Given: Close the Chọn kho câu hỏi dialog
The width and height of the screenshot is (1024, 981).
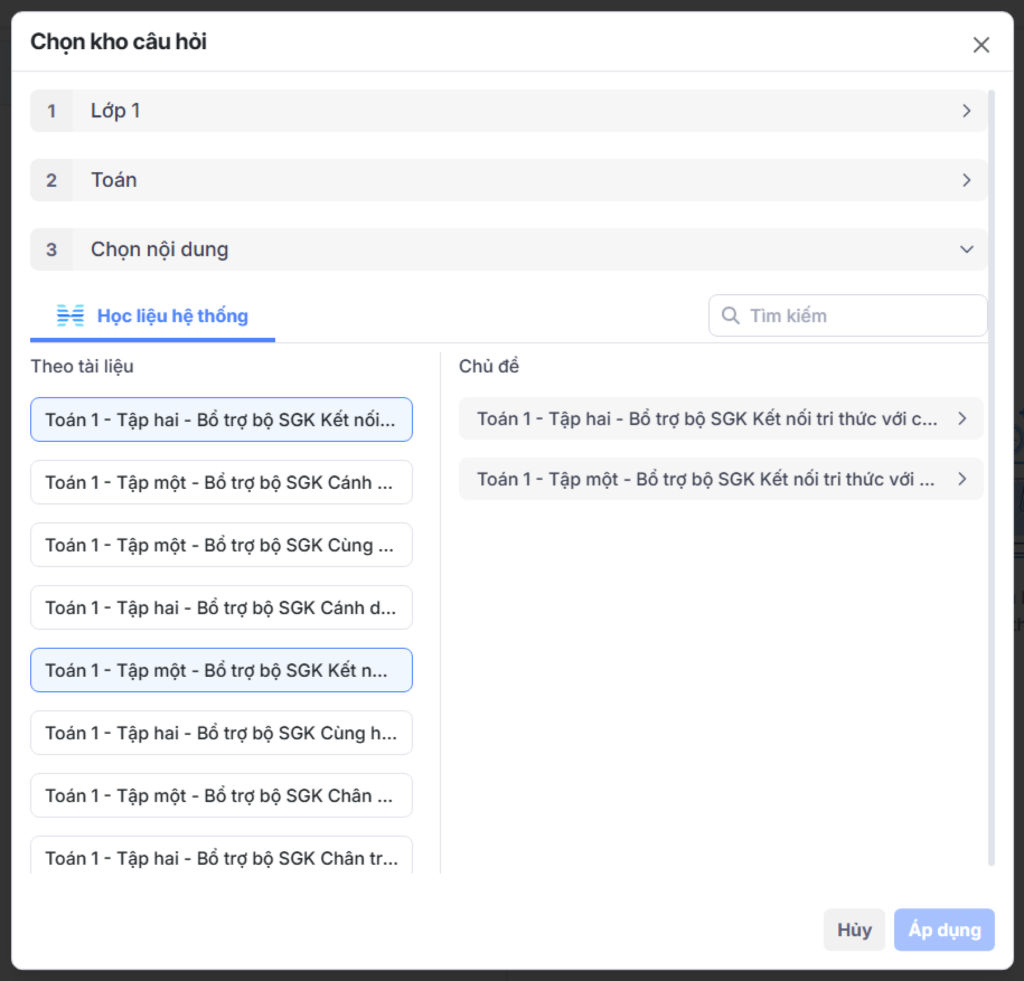Looking at the screenshot, I should 981,45.
